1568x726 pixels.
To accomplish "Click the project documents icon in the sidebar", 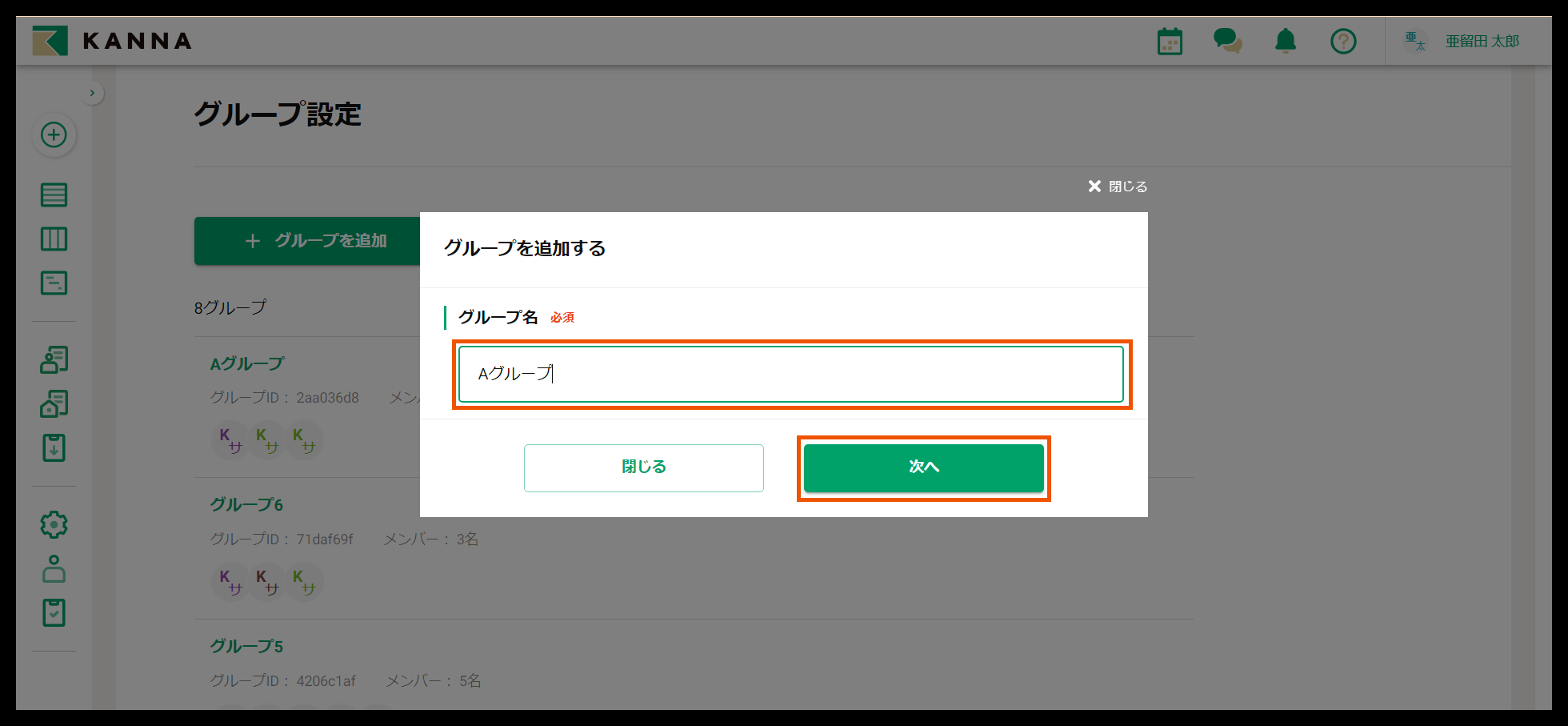I will point(54,404).
